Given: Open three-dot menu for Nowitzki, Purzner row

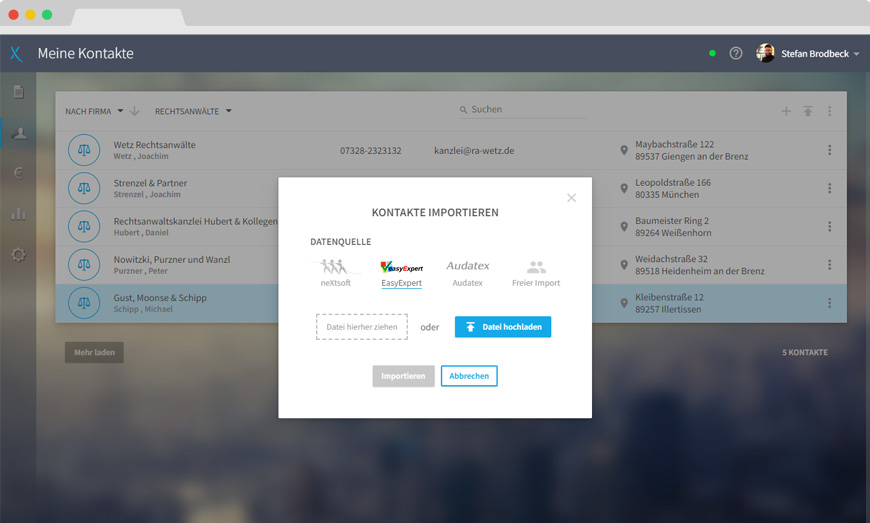Looking at the screenshot, I should 829,265.
